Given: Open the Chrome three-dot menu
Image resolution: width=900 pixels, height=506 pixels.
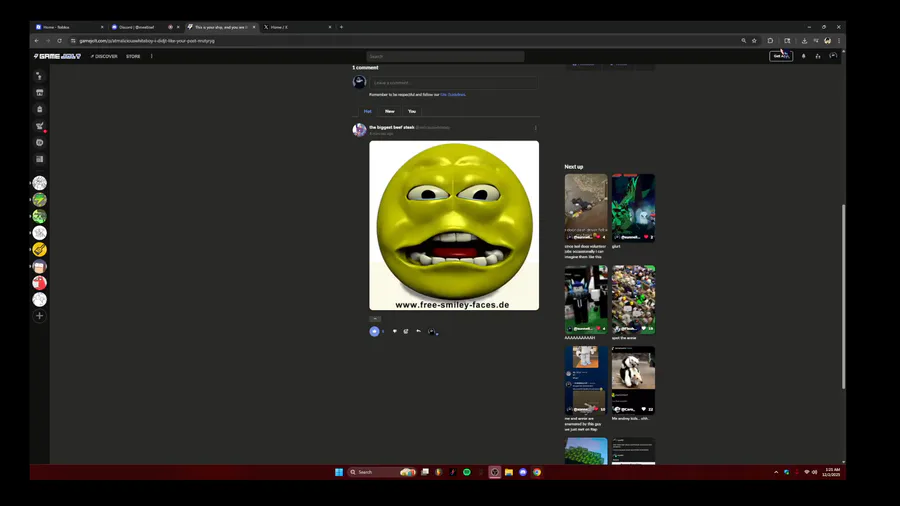Looking at the screenshot, I should click(839, 41).
